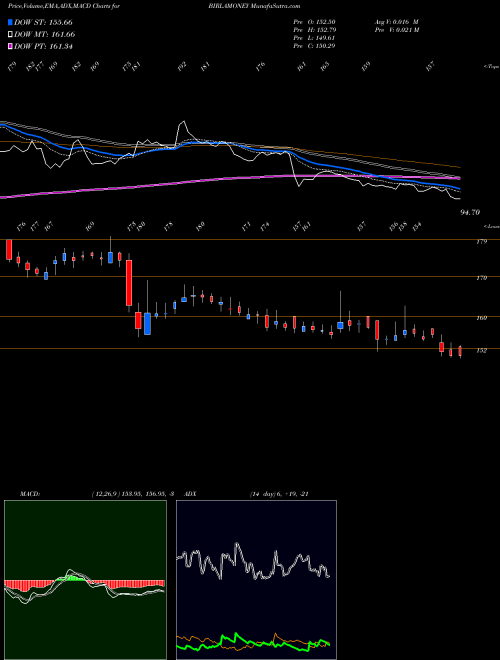The width and height of the screenshot is (500, 660).
Task: Click the 152 axis label at right
Action: tap(481, 350)
